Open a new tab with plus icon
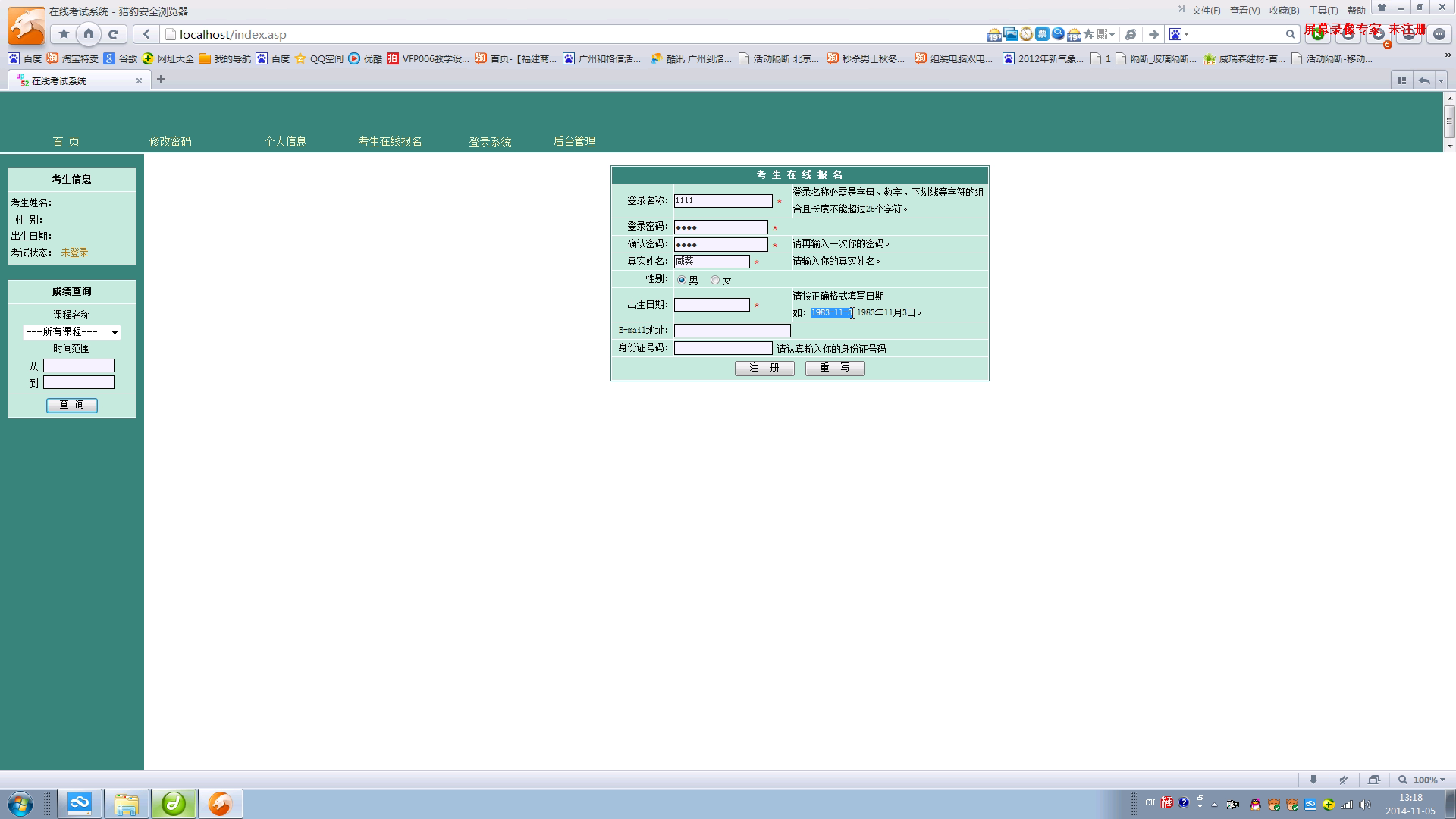 point(161,79)
